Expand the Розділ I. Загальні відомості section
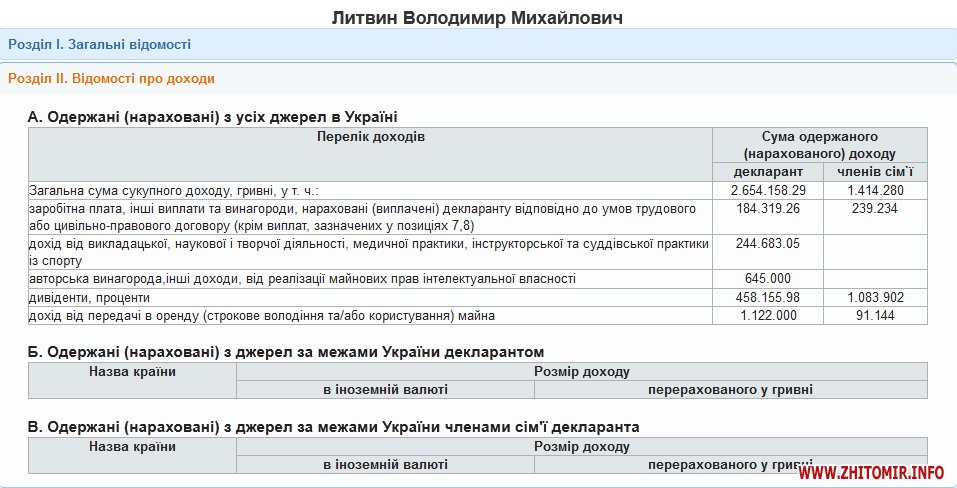 pos(99,44)
